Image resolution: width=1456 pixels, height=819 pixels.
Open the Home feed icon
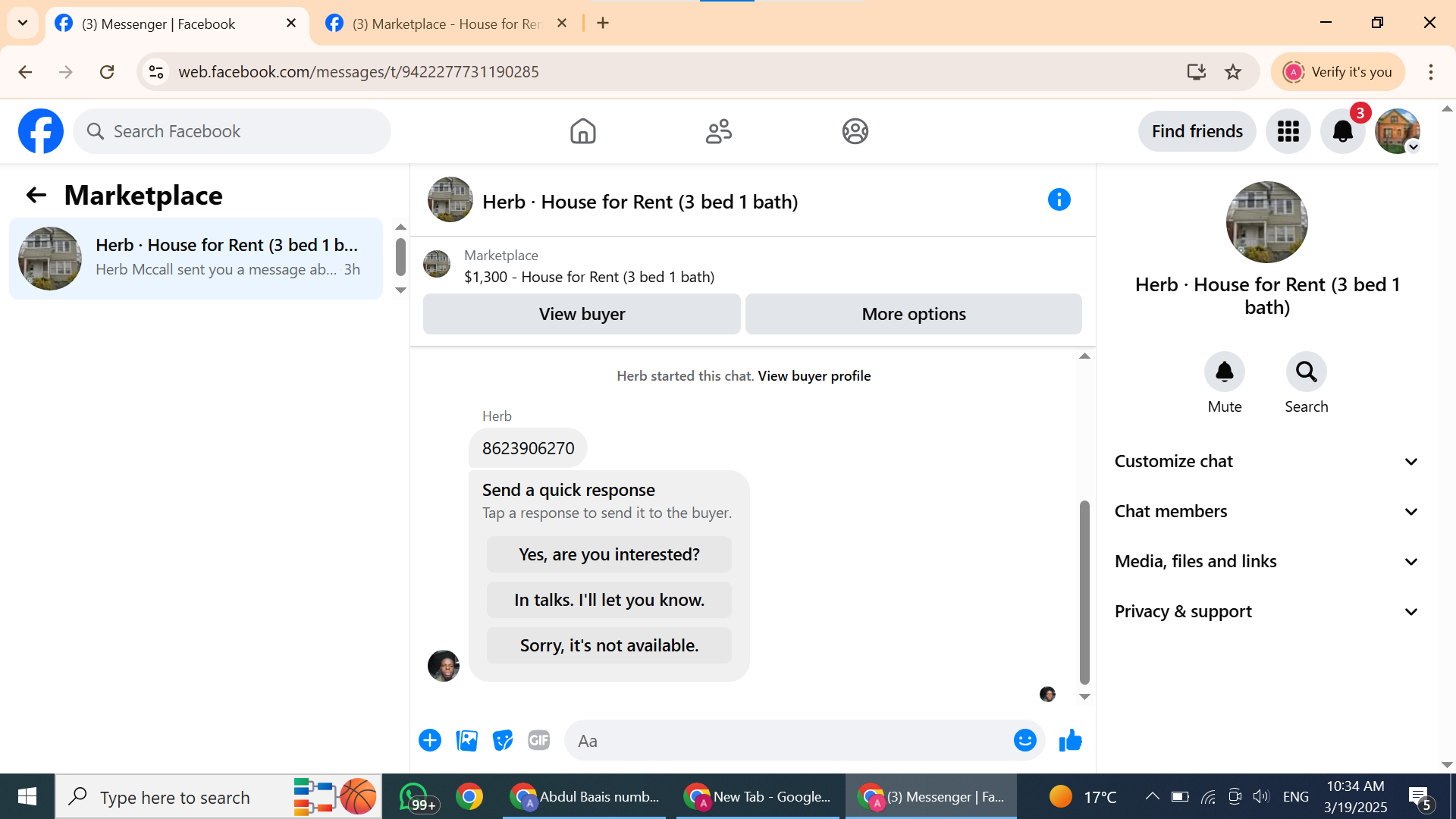(582, 131)
